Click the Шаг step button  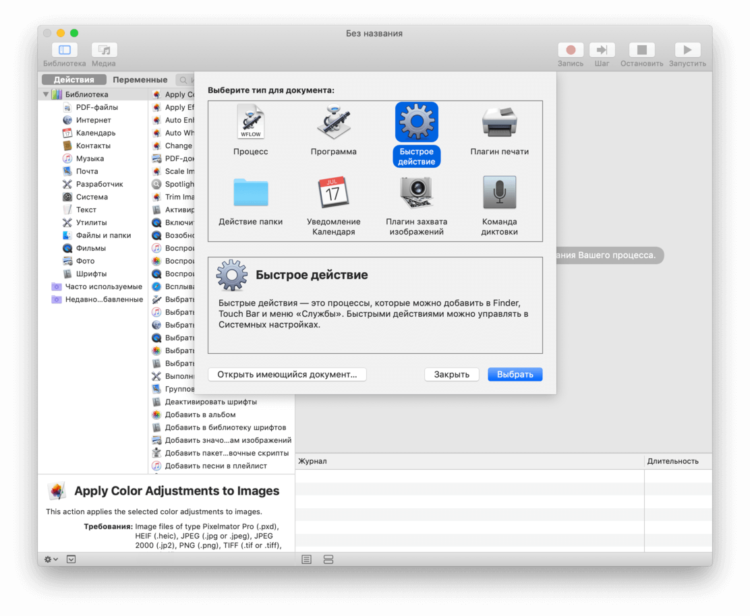click(x=602, y=50)
